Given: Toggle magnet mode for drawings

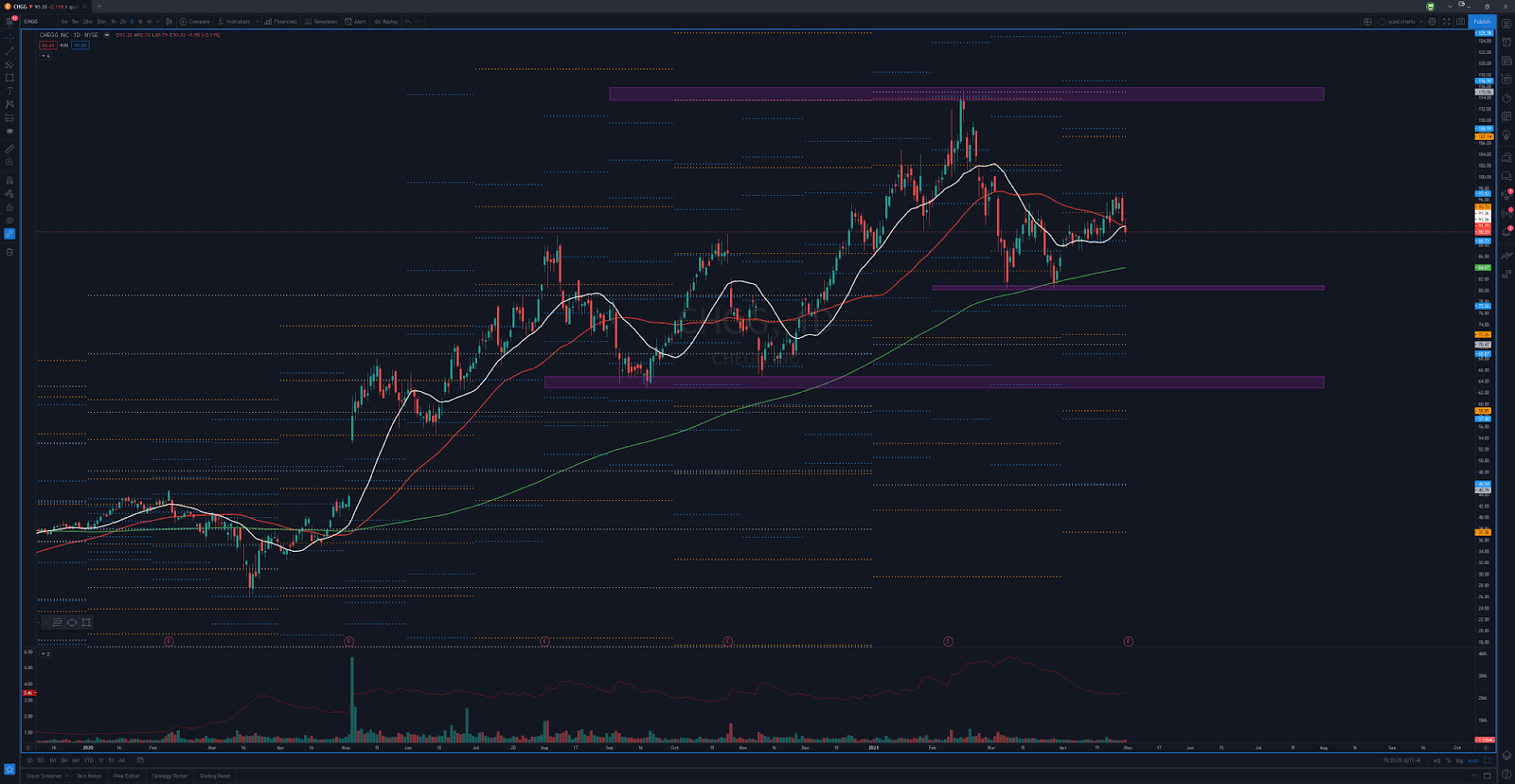Looking at the screenshot, I should click(x=9, y=180).
